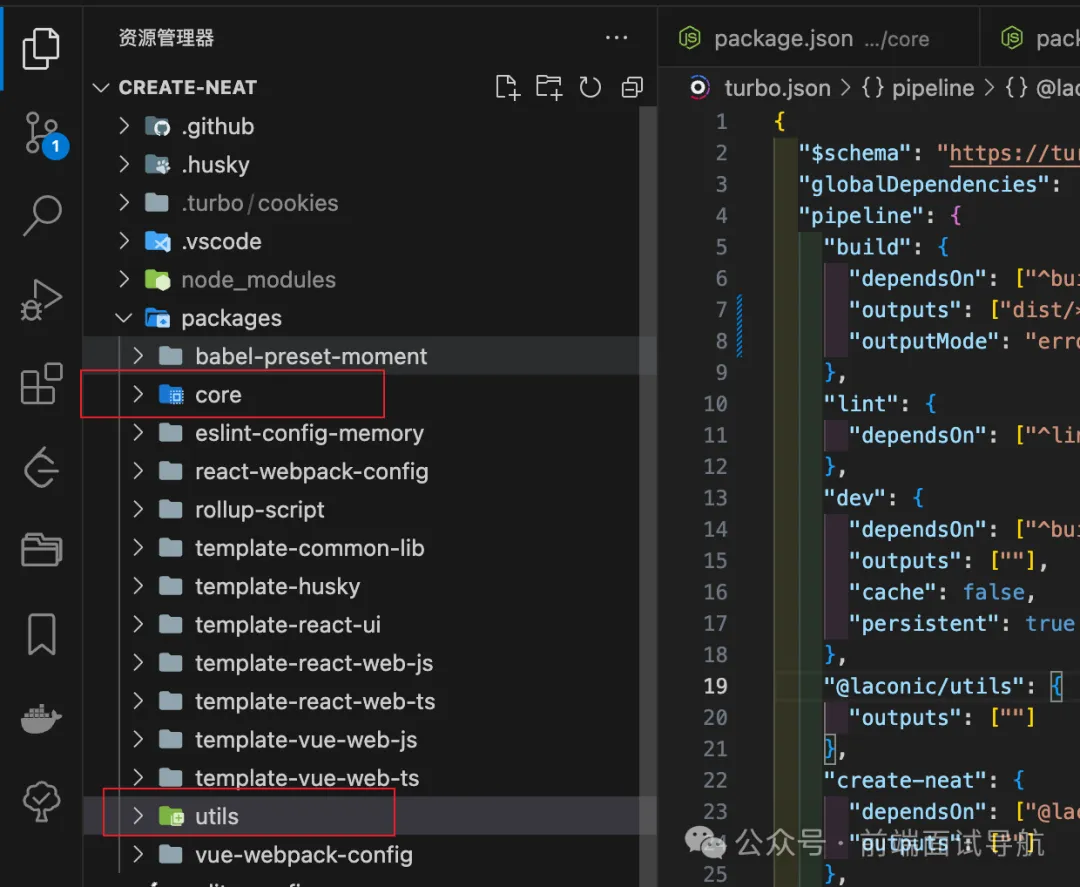Select the template-react-web-ts folder
The height and width of the screenshot is (887, 1080).
coord(314,702)
